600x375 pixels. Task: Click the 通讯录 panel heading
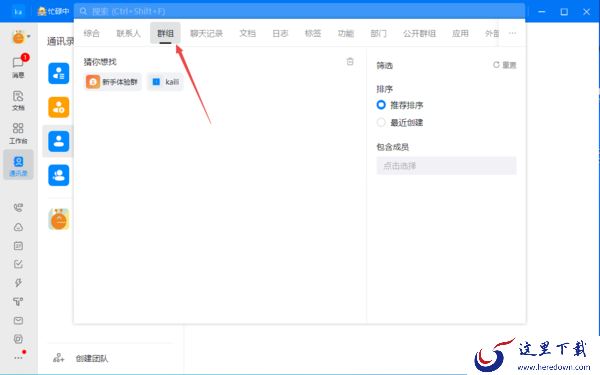tap(60, 41)
